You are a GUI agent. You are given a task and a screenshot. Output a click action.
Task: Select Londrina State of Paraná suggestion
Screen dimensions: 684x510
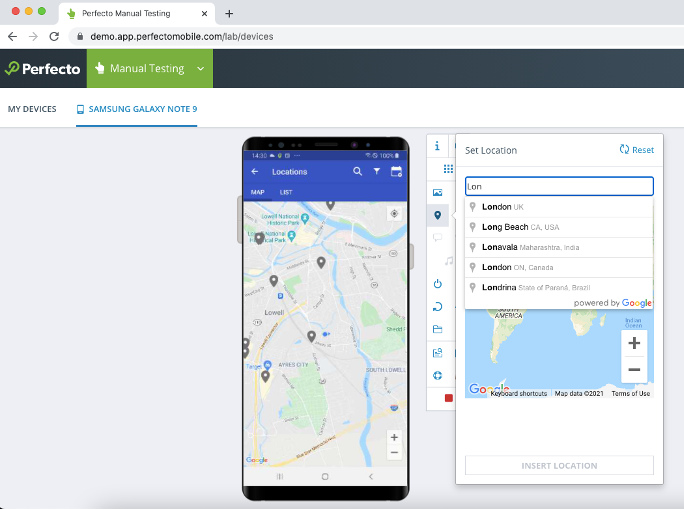pyautogui.click(x=559, y=287)
